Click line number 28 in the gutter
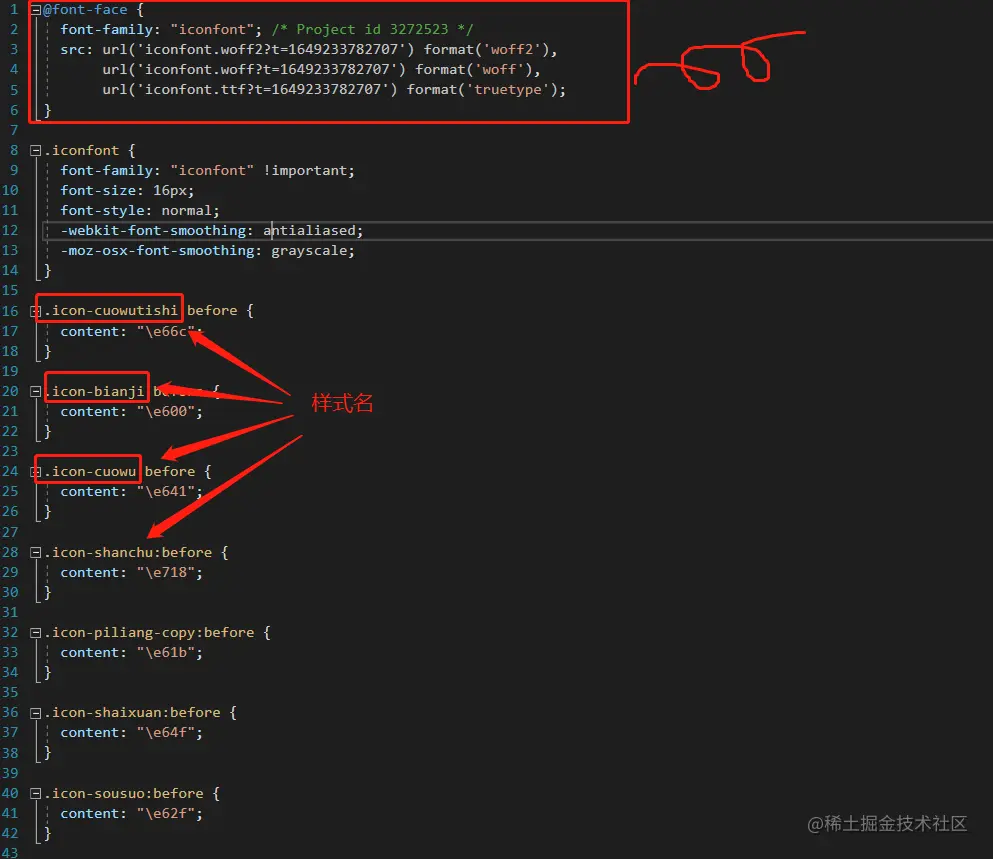Image resolution: width=993 pixels, height=859 pixels. coord(10,552)
